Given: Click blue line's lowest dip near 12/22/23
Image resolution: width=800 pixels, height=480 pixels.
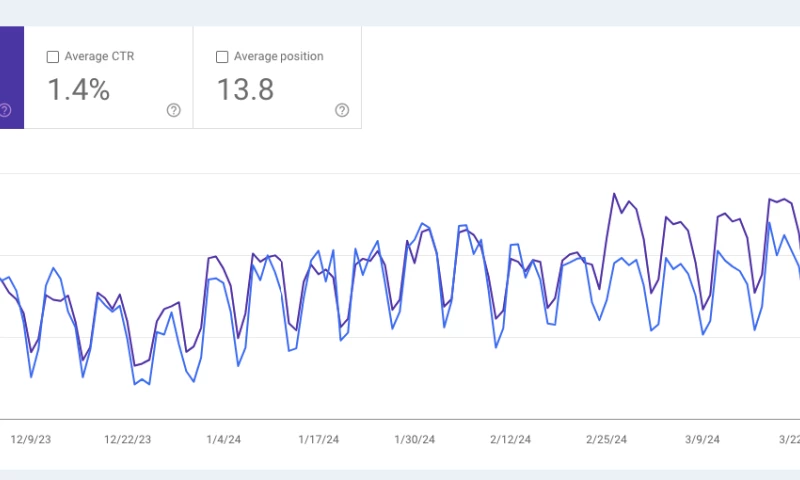Looking at the screenshot, I should (134, 384).
